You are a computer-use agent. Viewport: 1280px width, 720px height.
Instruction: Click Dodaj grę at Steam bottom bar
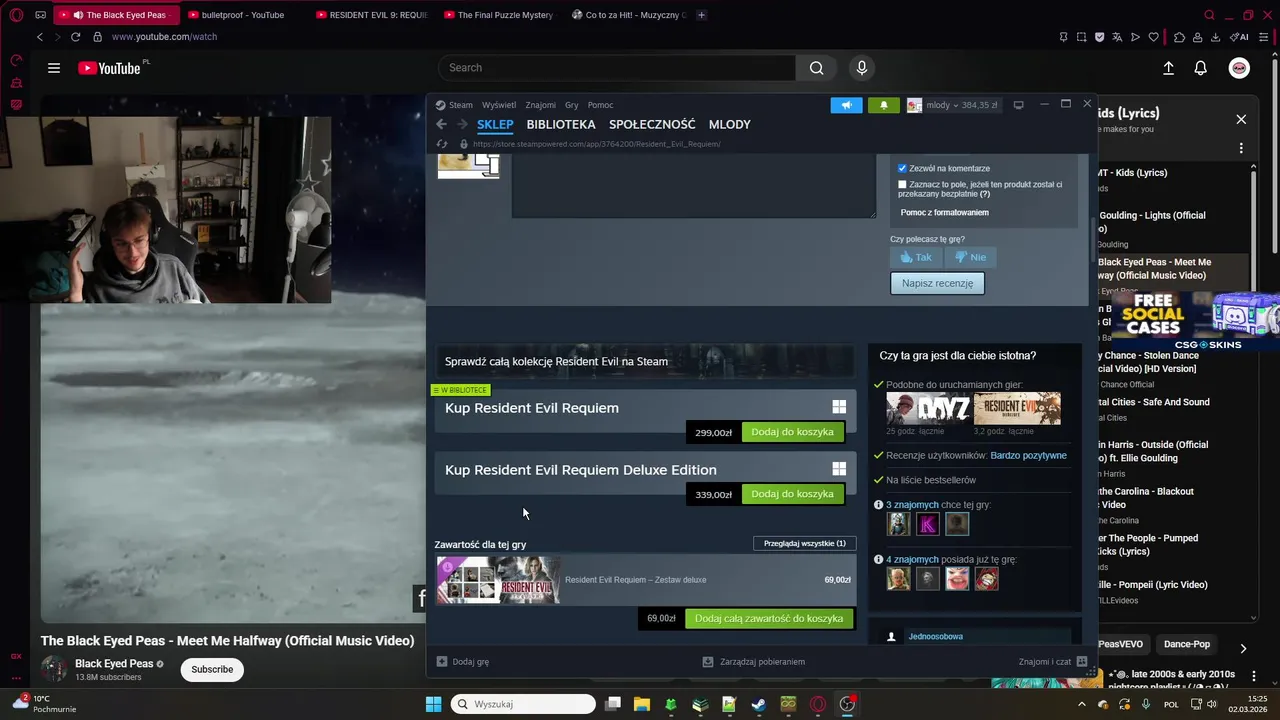point(463,661)
